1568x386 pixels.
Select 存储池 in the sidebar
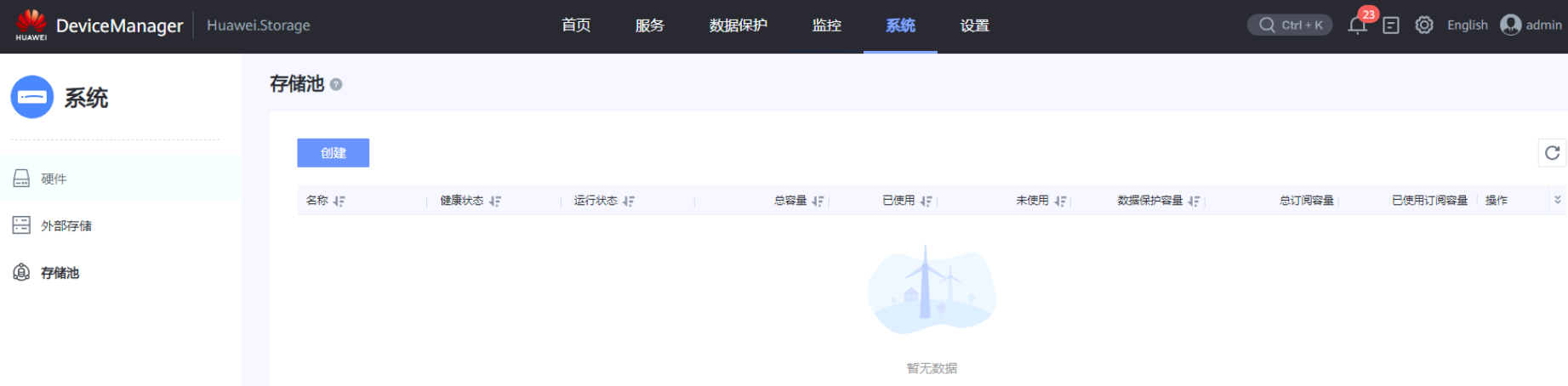(60, 273)
